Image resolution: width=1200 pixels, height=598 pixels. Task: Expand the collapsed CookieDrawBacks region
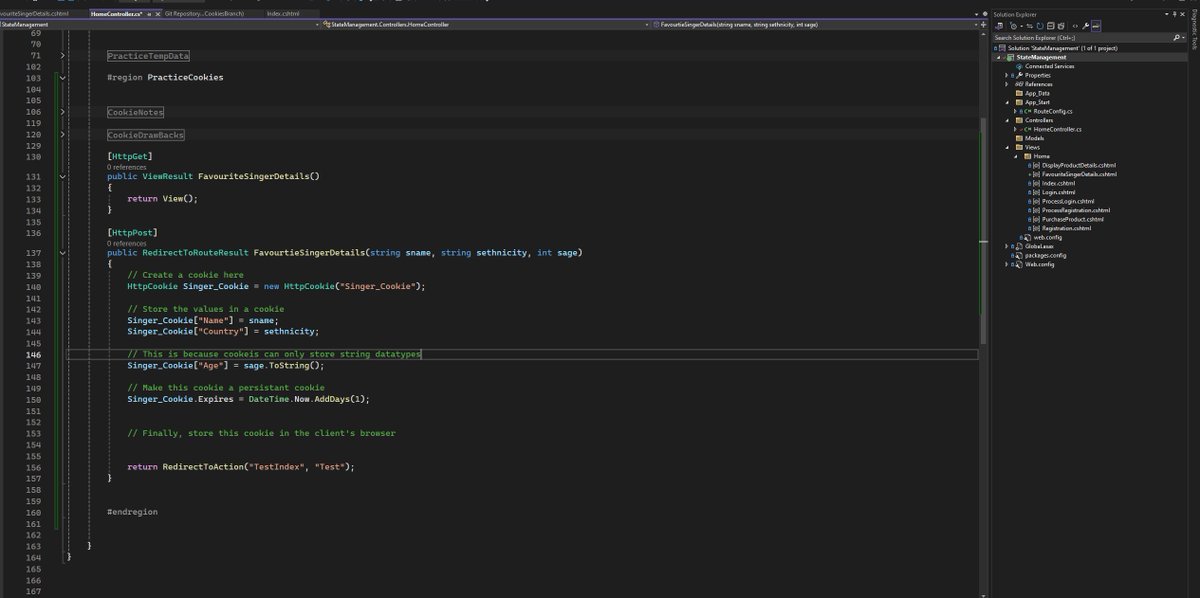pos(63,134)
